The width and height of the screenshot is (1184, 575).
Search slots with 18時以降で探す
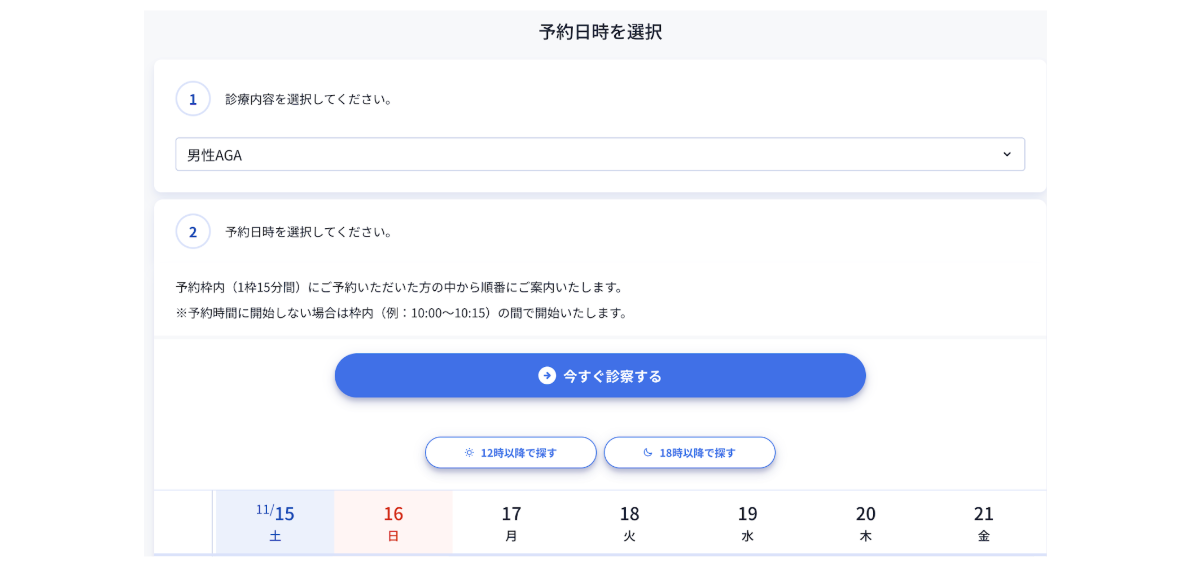(x=690, y=453)
